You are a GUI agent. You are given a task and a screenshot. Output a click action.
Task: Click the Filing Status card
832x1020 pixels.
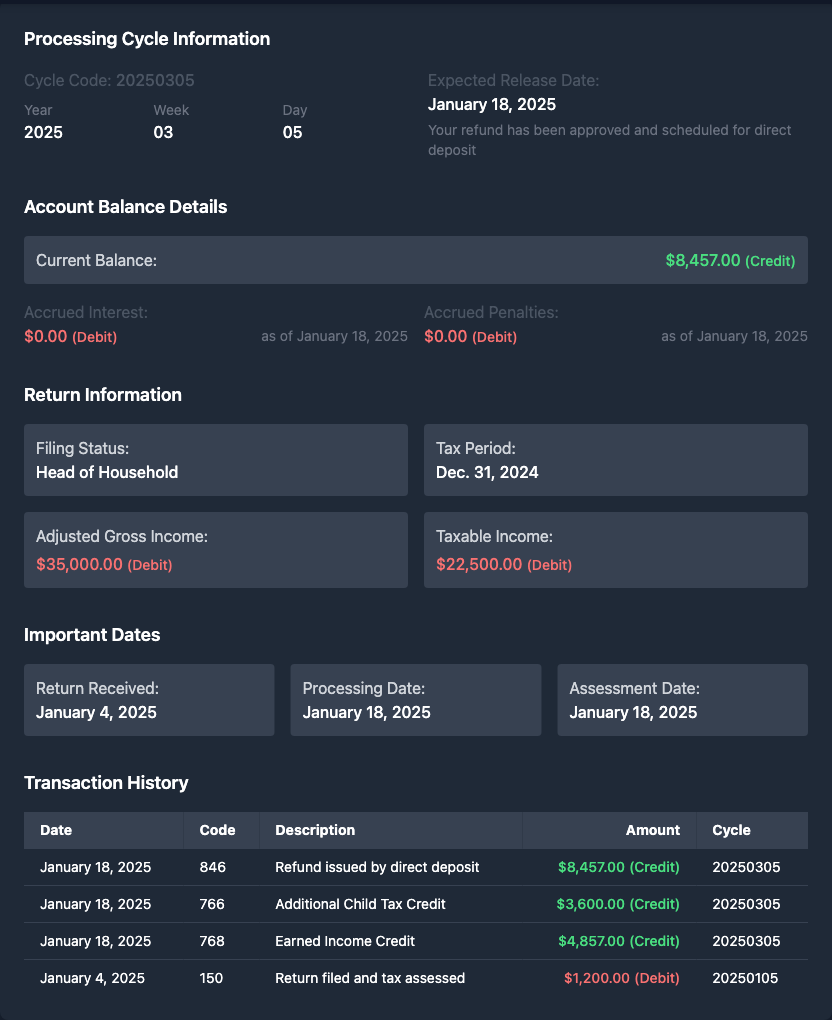215,460
